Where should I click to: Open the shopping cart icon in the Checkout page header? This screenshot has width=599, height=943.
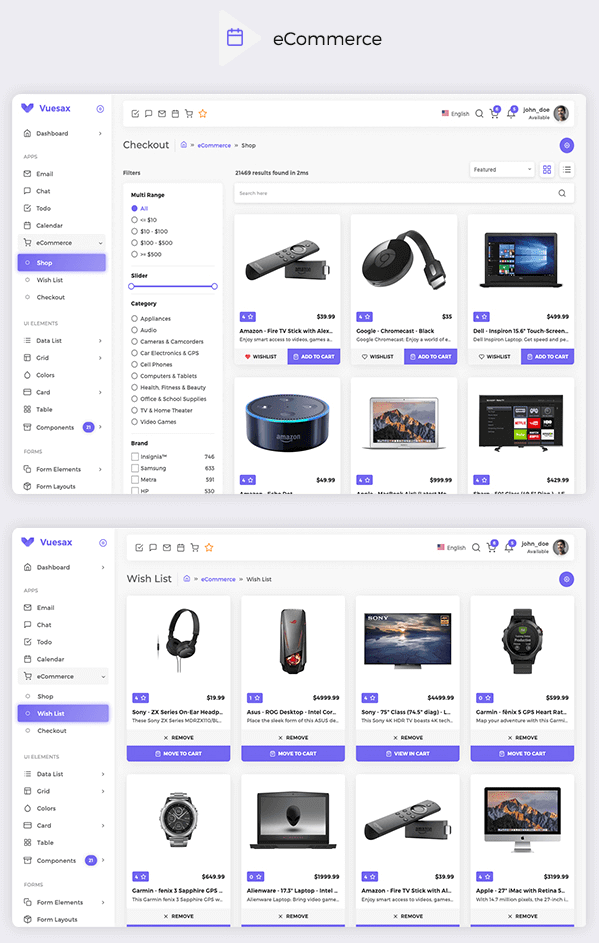pos(494,113)
